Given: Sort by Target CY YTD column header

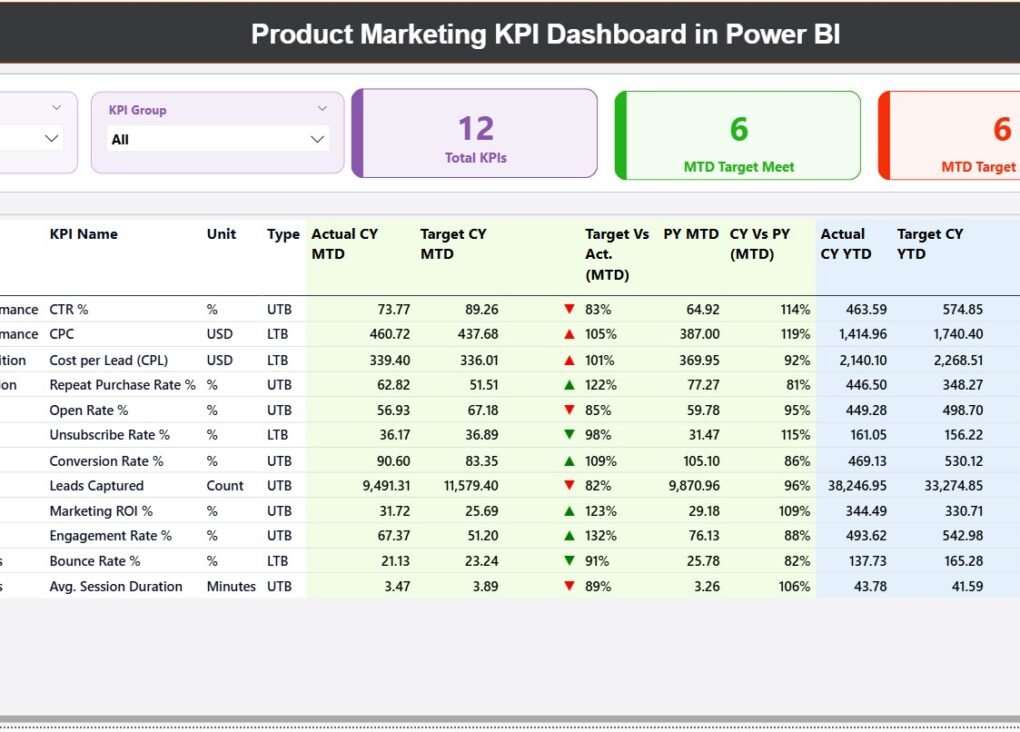Looking at the screenshot, I should coord(930,244).
